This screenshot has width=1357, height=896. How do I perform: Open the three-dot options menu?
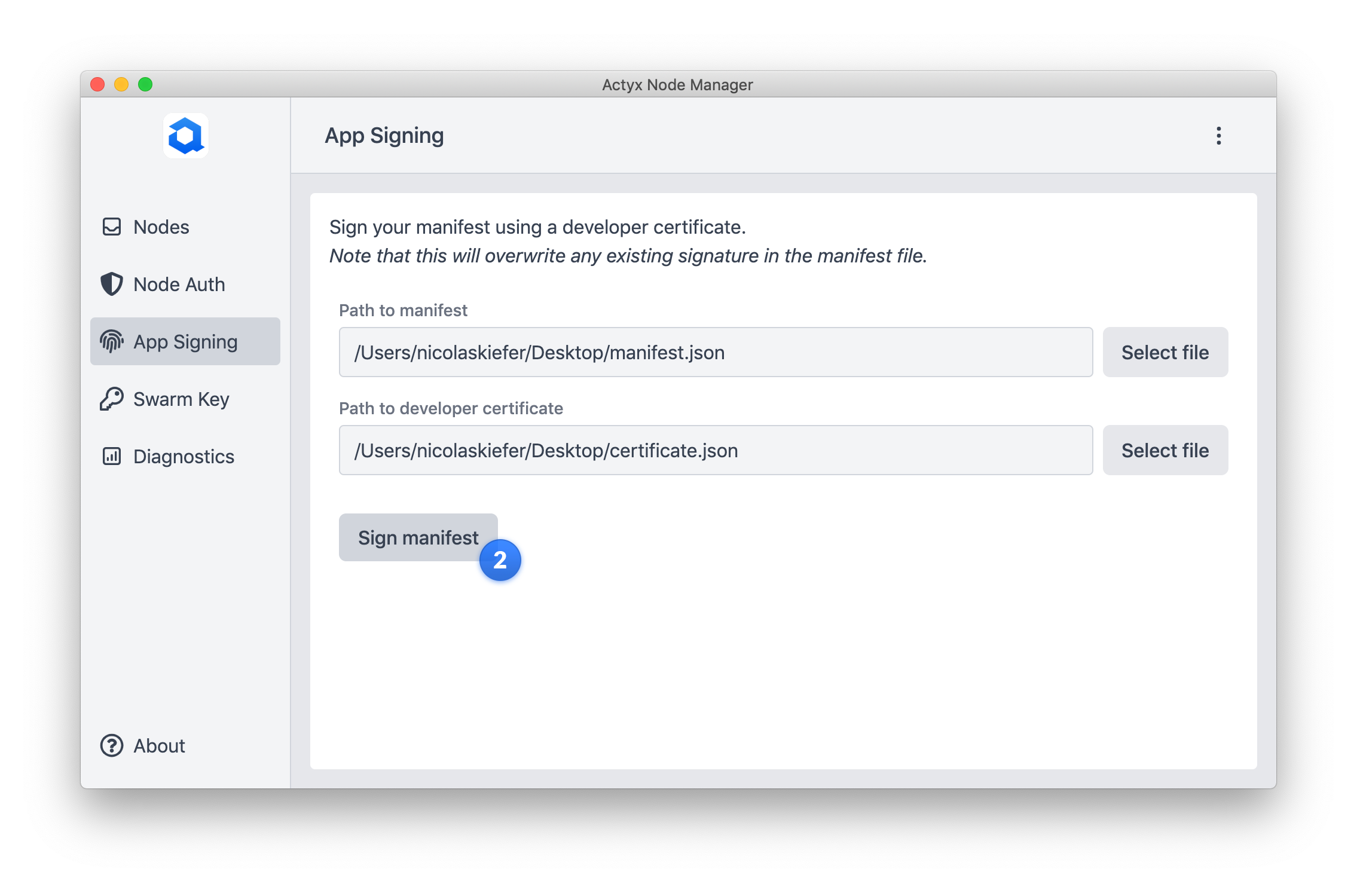[x=1218, y=136]
